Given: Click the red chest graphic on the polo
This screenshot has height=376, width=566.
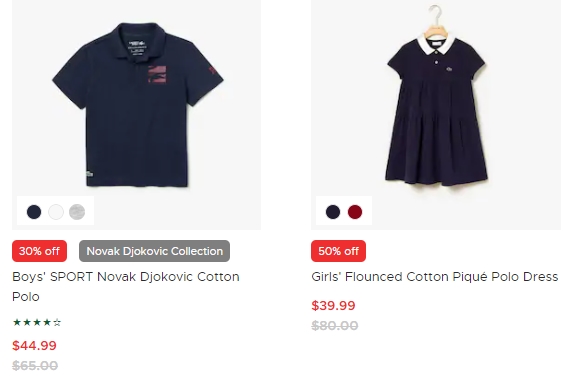Looking at the screenshot, I should pos(157,74).
